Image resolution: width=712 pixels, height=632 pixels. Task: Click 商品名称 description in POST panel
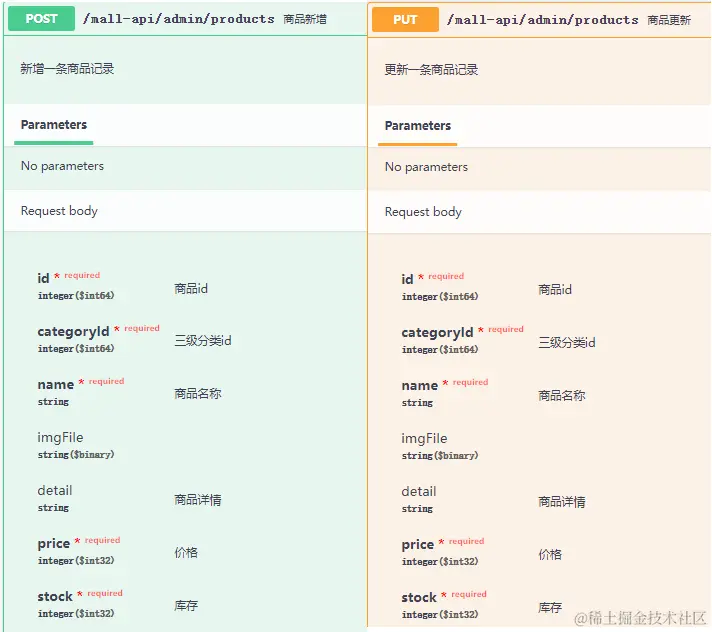pyautogui.click(x=198, y=394)
